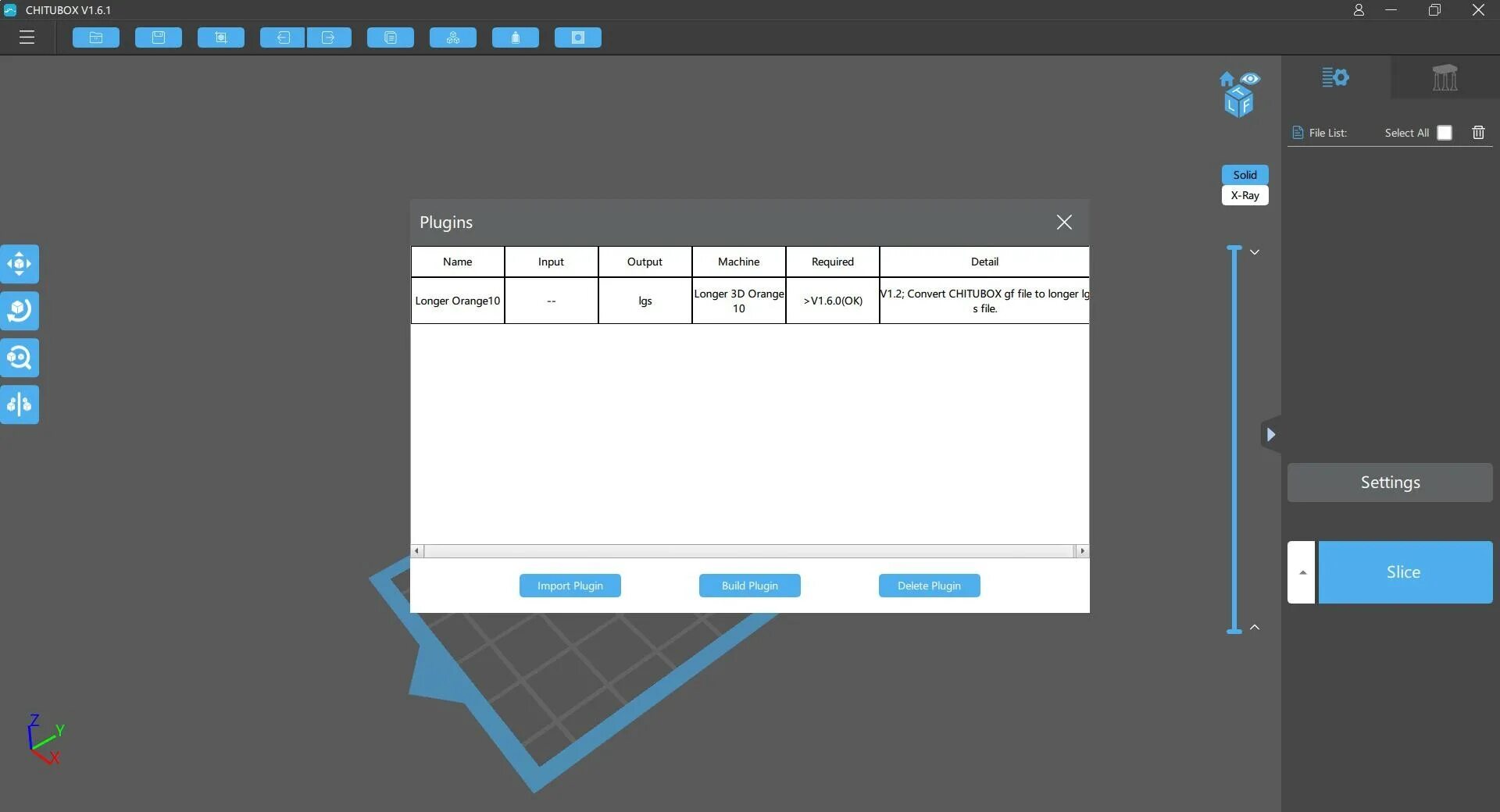Screen dimensions: 1500x812
Task: Click the Output column header
Action: click(x=645, y=262)
